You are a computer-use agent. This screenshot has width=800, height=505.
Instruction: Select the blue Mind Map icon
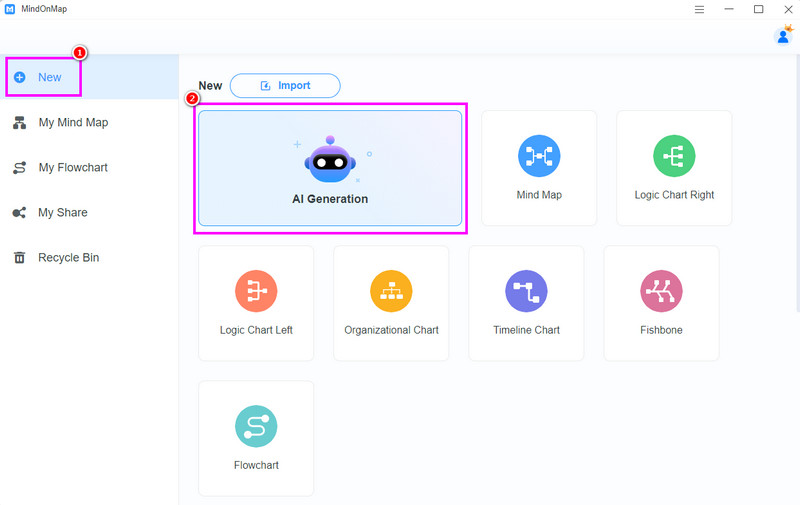(539, 156)
